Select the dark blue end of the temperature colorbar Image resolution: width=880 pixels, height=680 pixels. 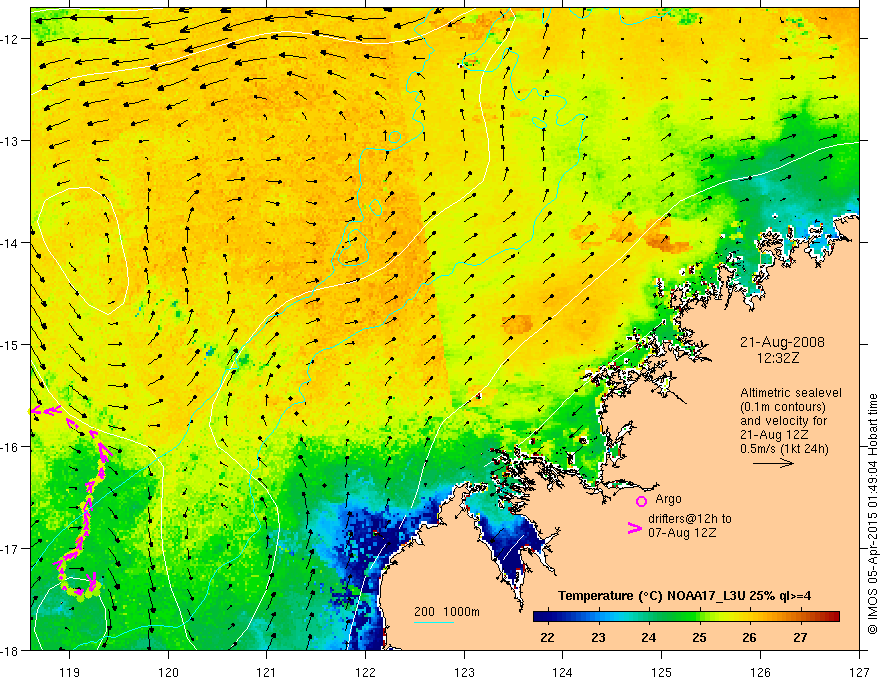tap(540, 617)
